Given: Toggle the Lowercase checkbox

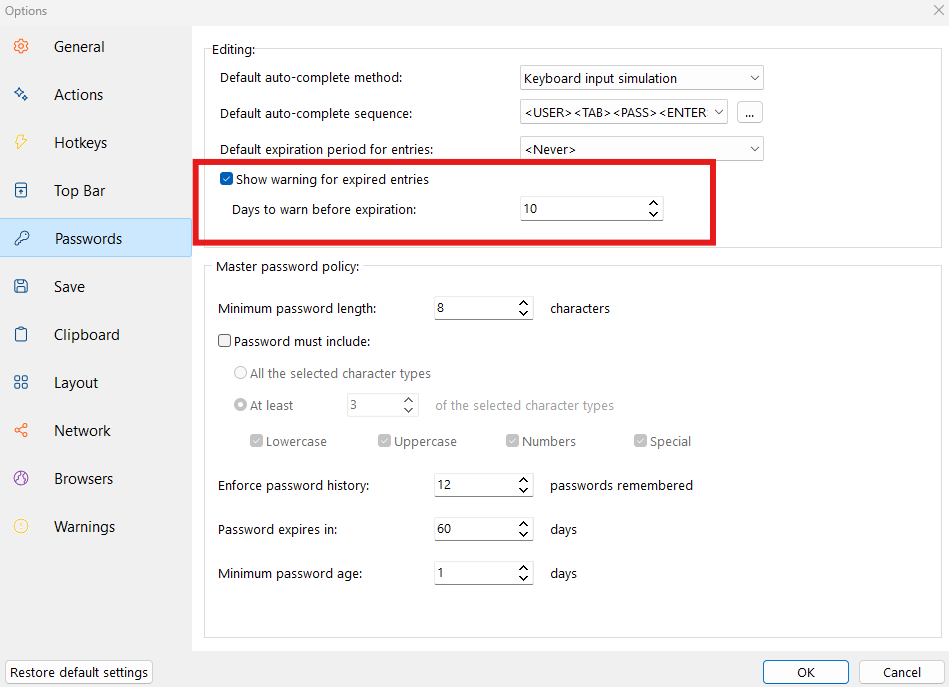Looking at the screenshot, I should pos(256,441).
